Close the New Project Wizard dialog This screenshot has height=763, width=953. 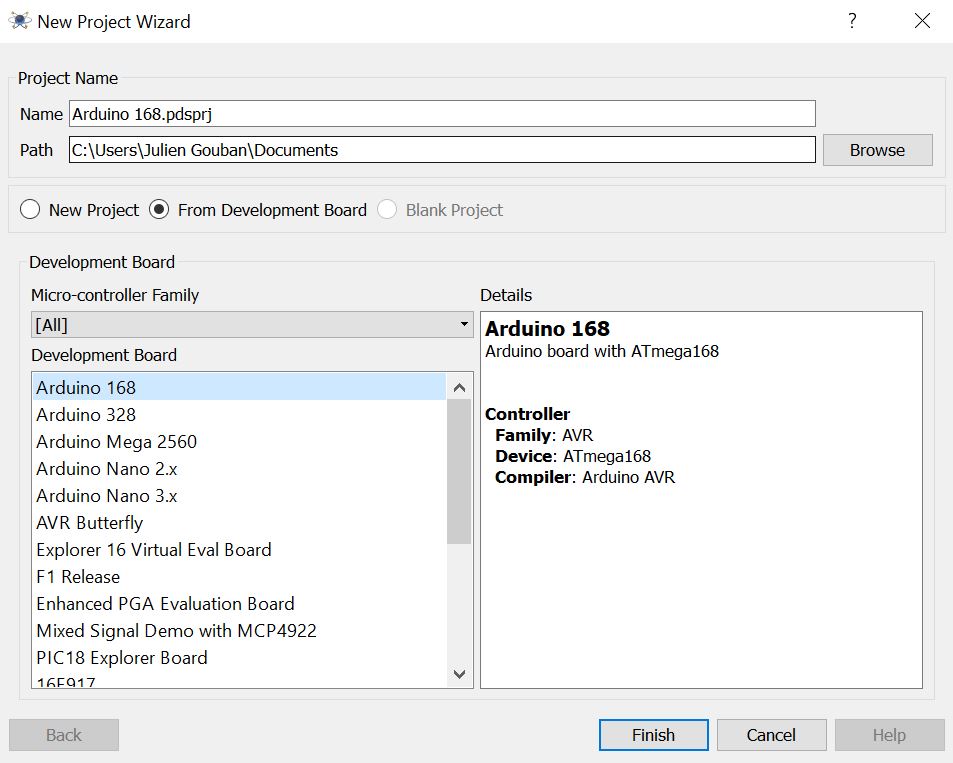click(x=922, y=21)
